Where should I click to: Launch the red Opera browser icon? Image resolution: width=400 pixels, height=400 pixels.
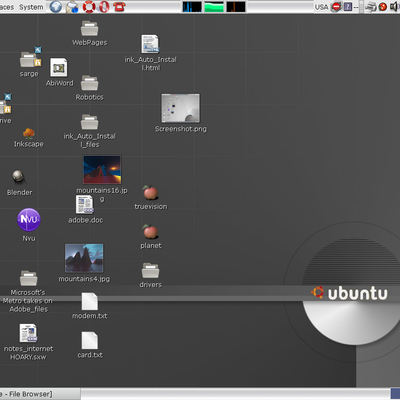tap(104, 7)
